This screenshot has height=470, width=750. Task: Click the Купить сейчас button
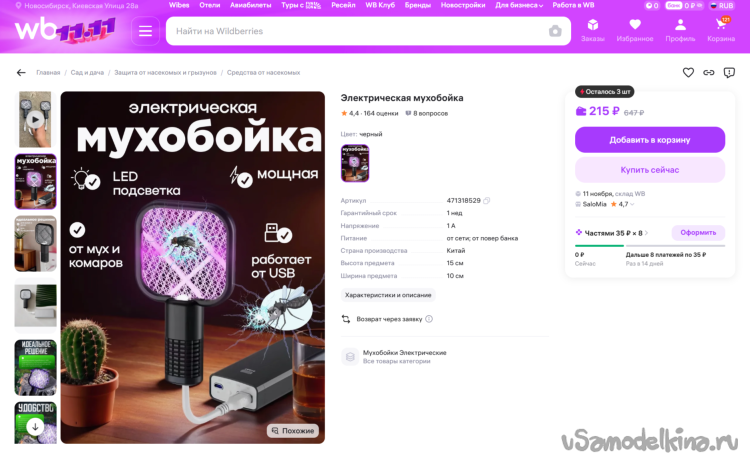[650, 170]
